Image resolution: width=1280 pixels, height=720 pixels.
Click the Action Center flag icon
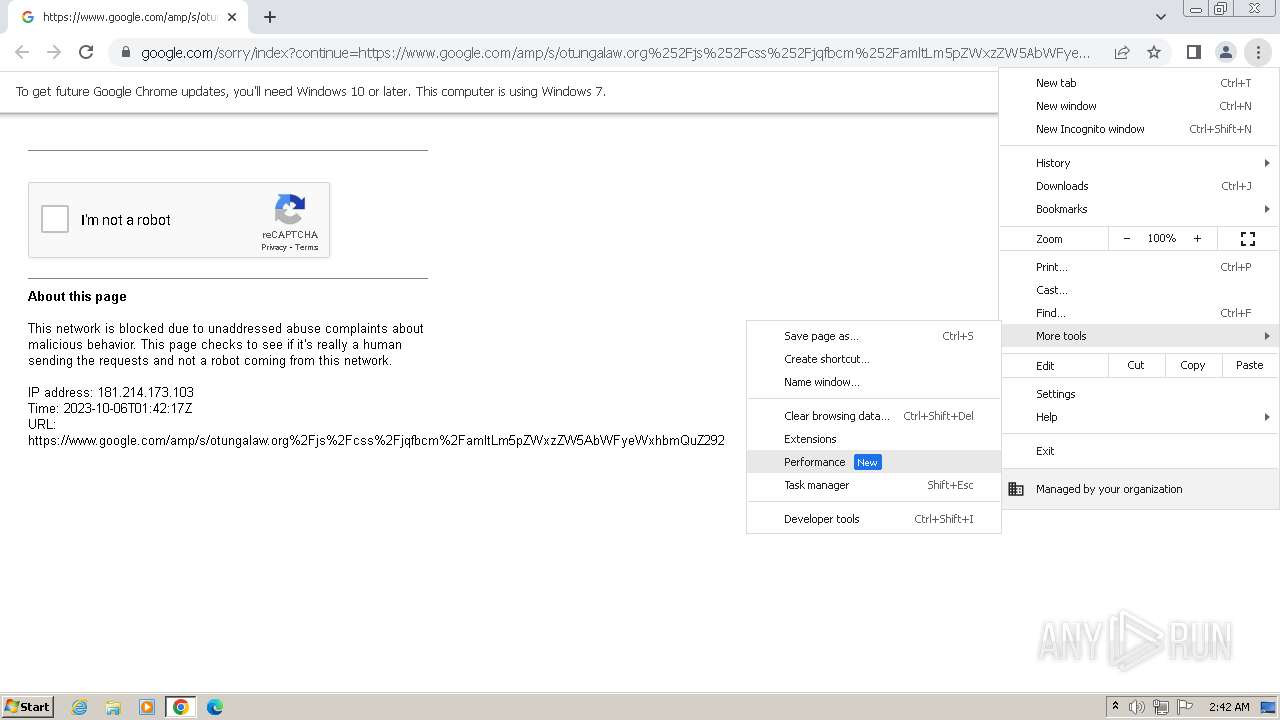(x=1185, y=707)
